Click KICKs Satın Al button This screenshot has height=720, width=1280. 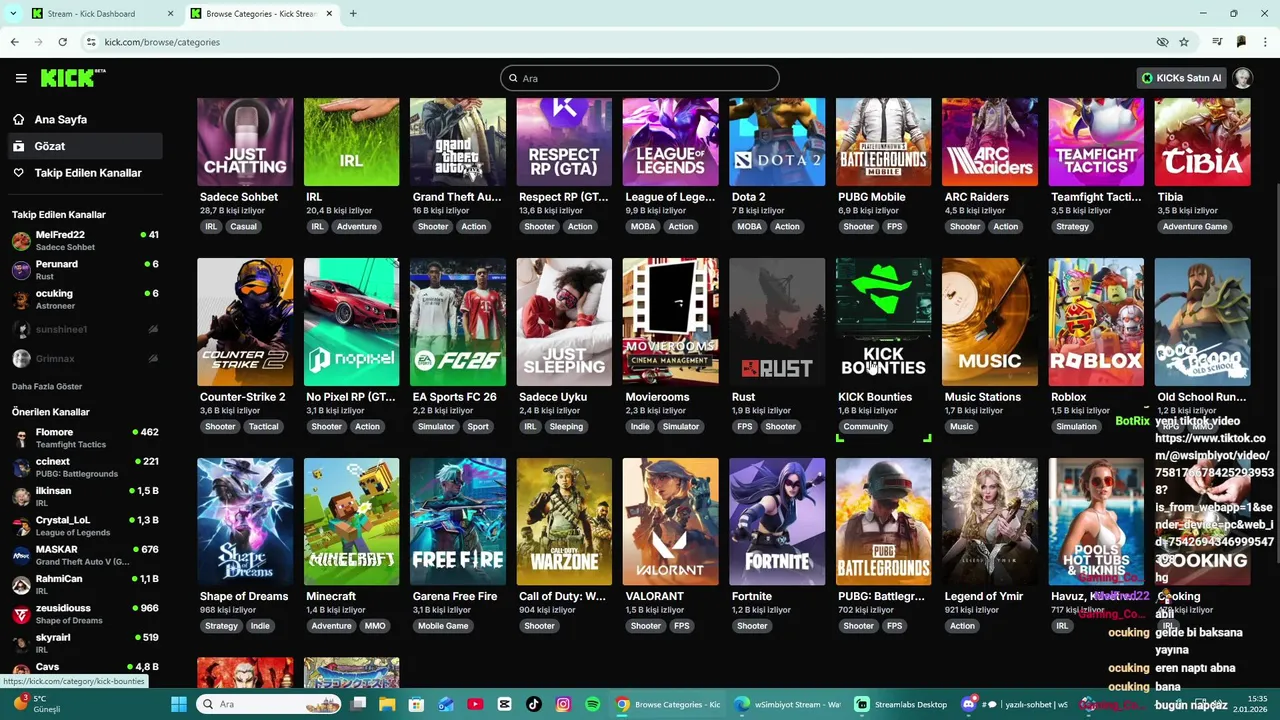coord(1181,78)
